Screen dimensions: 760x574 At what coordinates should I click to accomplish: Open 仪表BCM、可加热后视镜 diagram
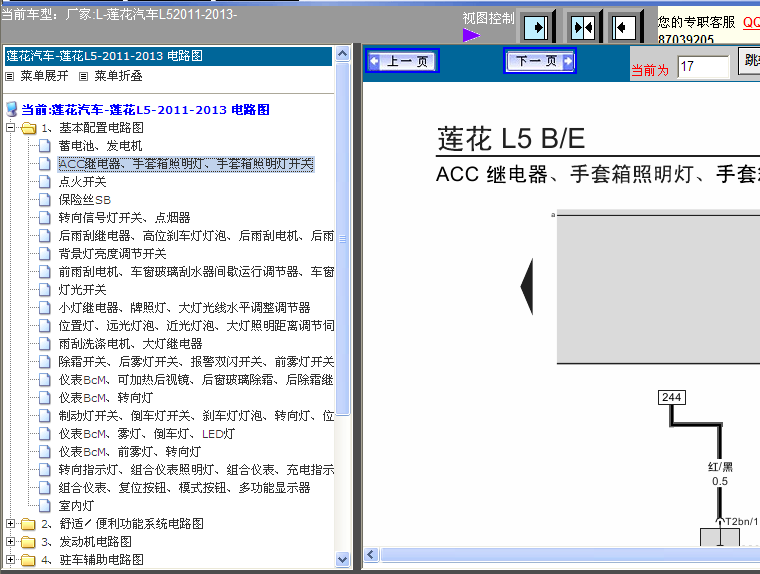click(196, 380)
